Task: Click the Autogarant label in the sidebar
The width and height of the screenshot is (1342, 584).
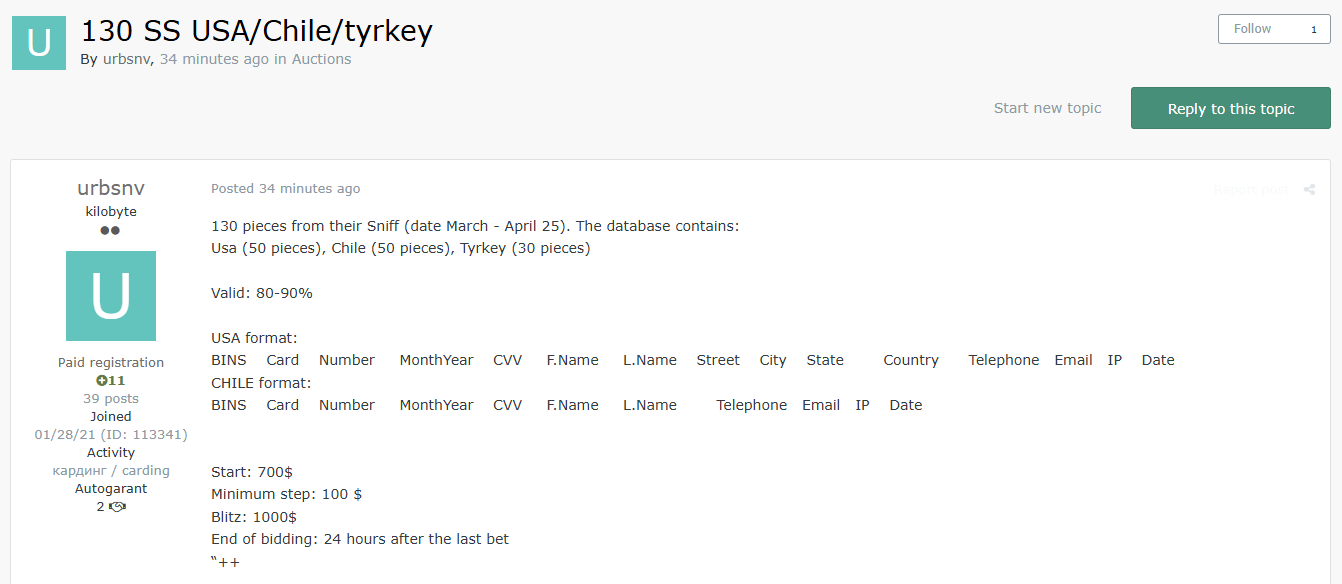Action: 111,489
